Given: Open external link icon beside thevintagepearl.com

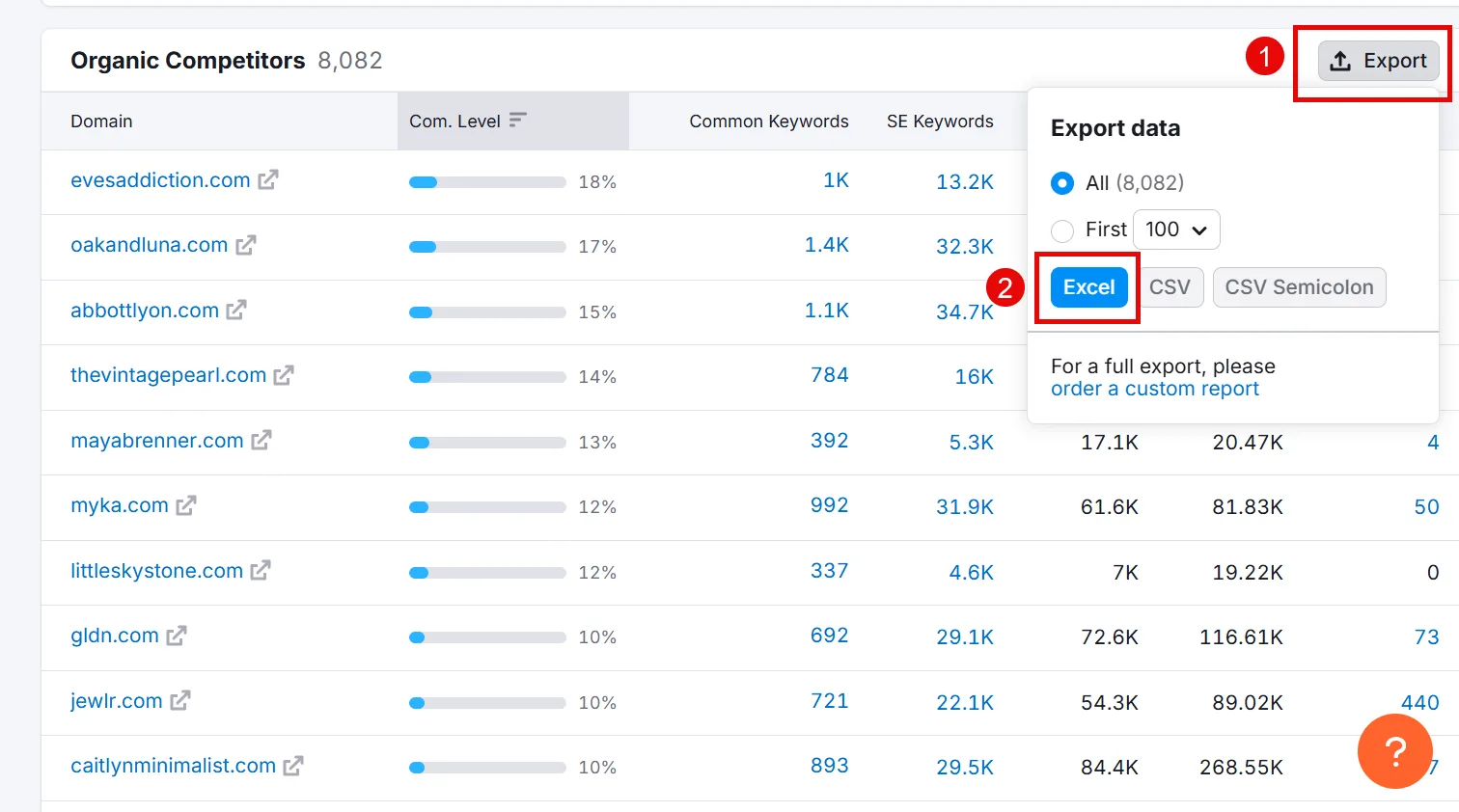Looking at the screenshot, I should click(284, 375).
